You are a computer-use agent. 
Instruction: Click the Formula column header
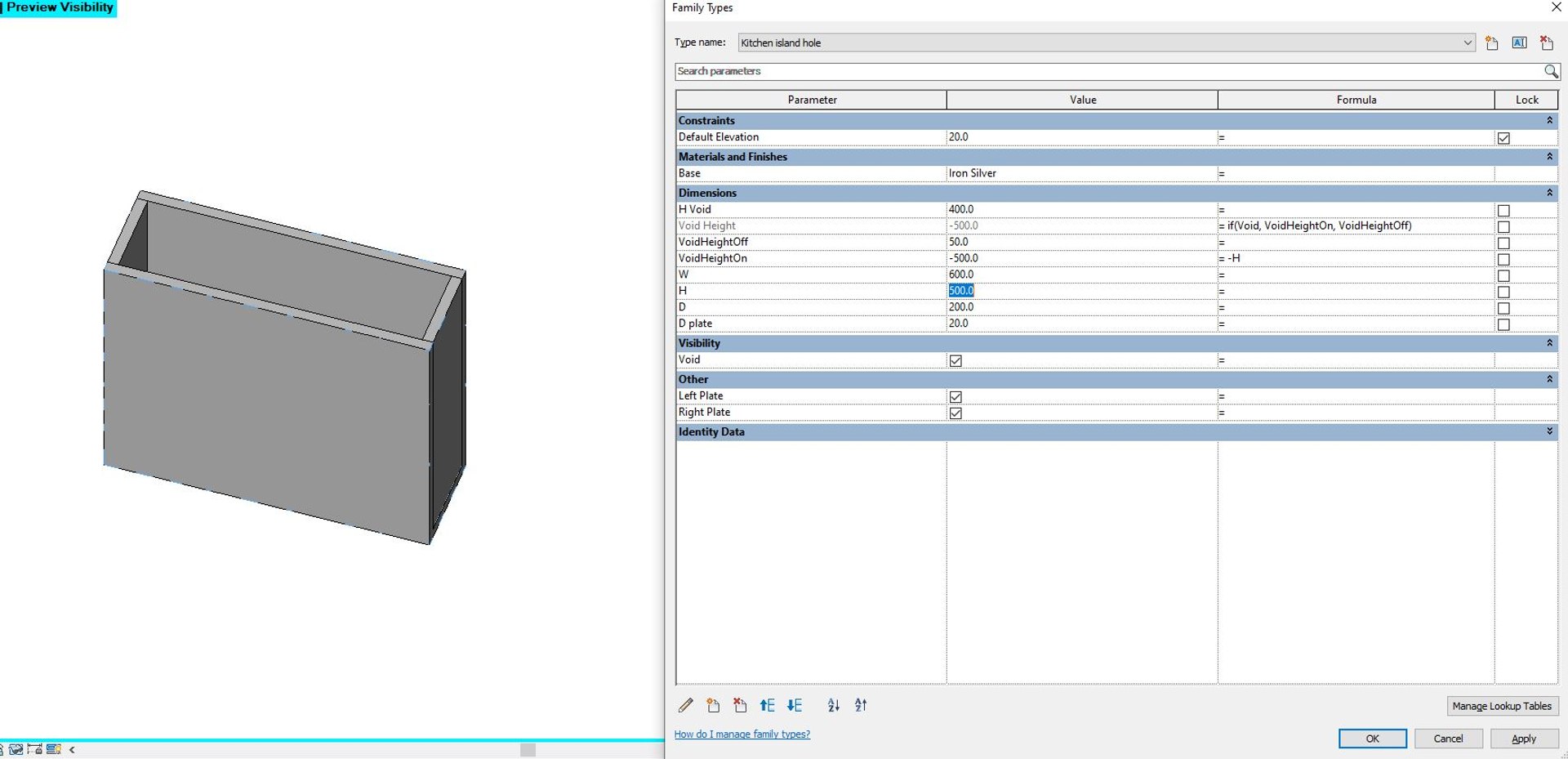click(1356, 100)
